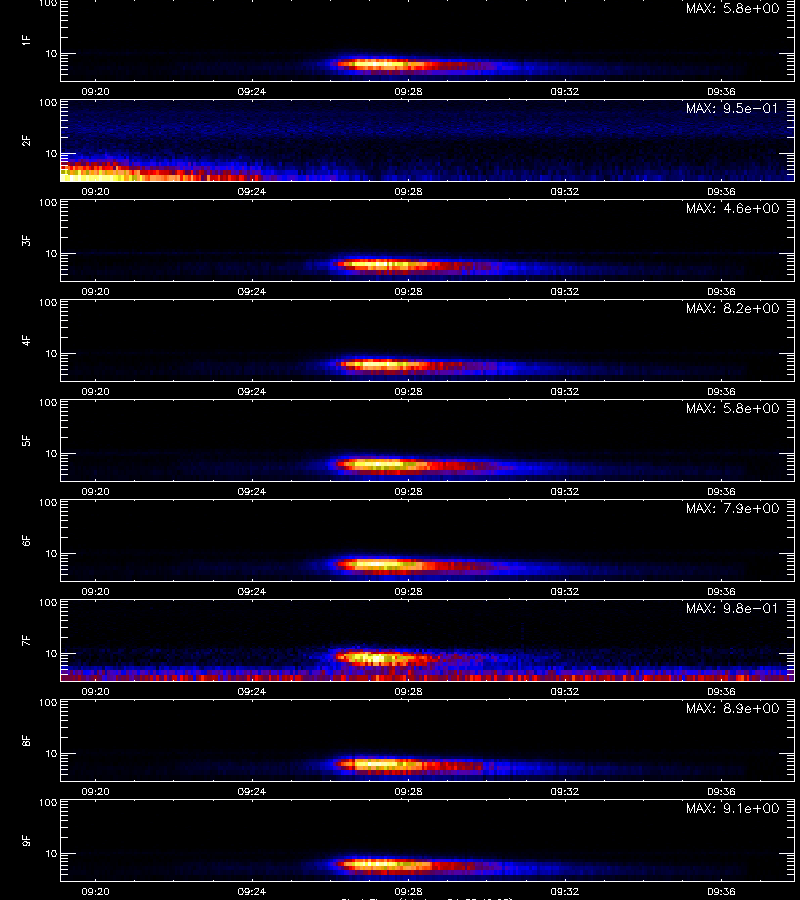Click the 100 y-axis label of panel 6F
Image resolution: width=800 pixels, height=900 pixels.
tap(48, 503)
